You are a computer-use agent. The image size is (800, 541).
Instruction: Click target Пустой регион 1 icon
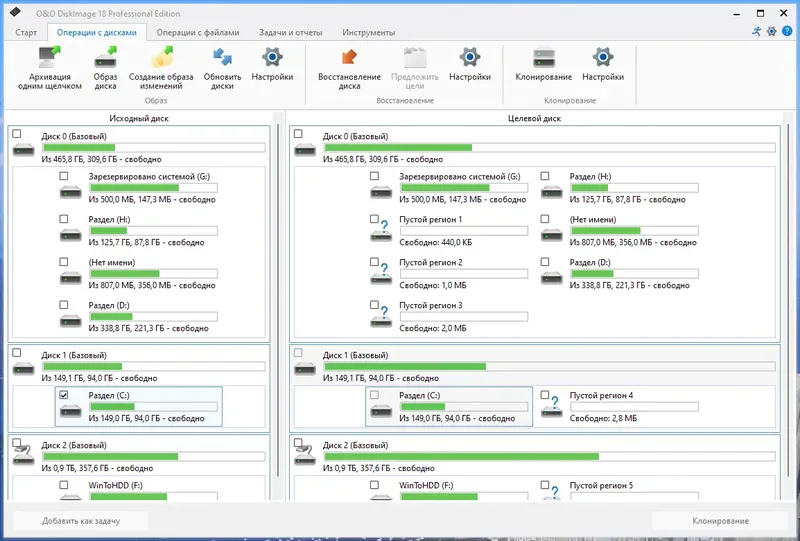tap(381, 230)
